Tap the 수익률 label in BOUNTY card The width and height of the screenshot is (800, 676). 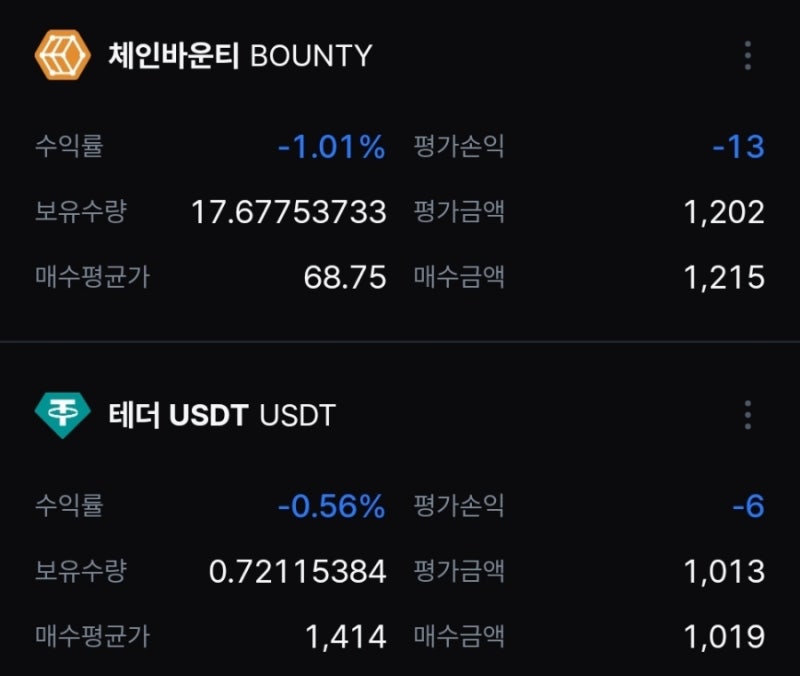(x=69, y=147)
